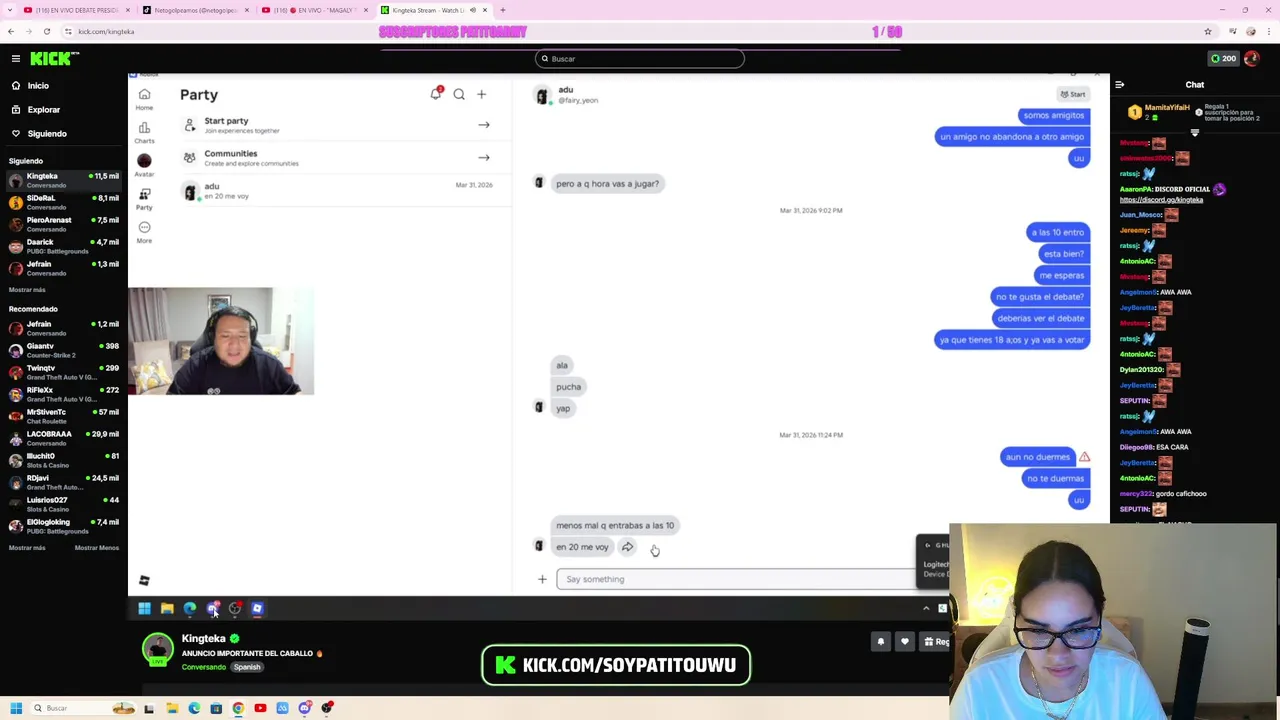The height and width of the screenshot is (720, 1280).
Task: Open File Explorer in streamed taskbar
Action: pyautogui.click(x=167, y=608)
